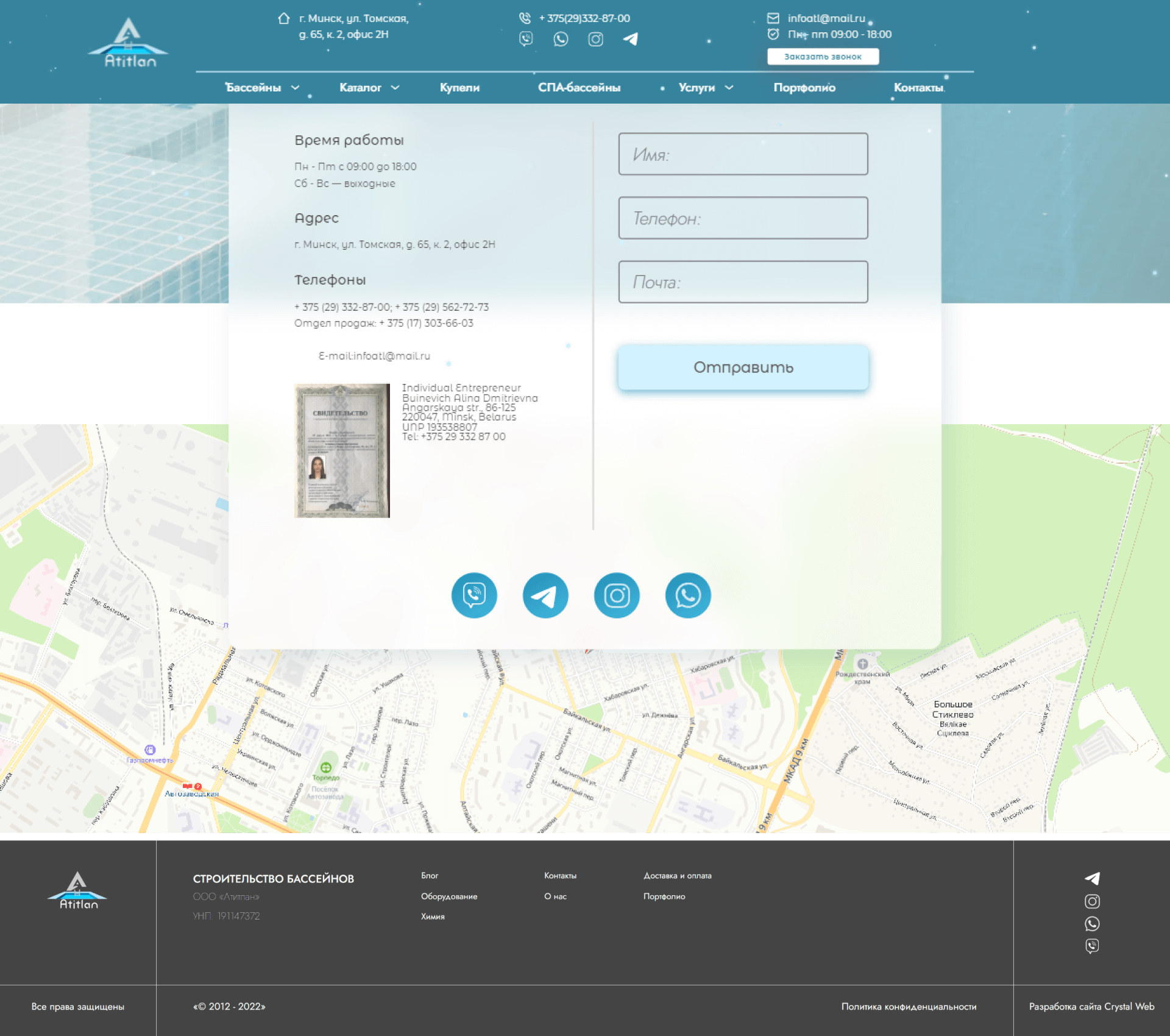Open WhatsApp icon in the header
Screen dimensions: 1170x1036
561,39
